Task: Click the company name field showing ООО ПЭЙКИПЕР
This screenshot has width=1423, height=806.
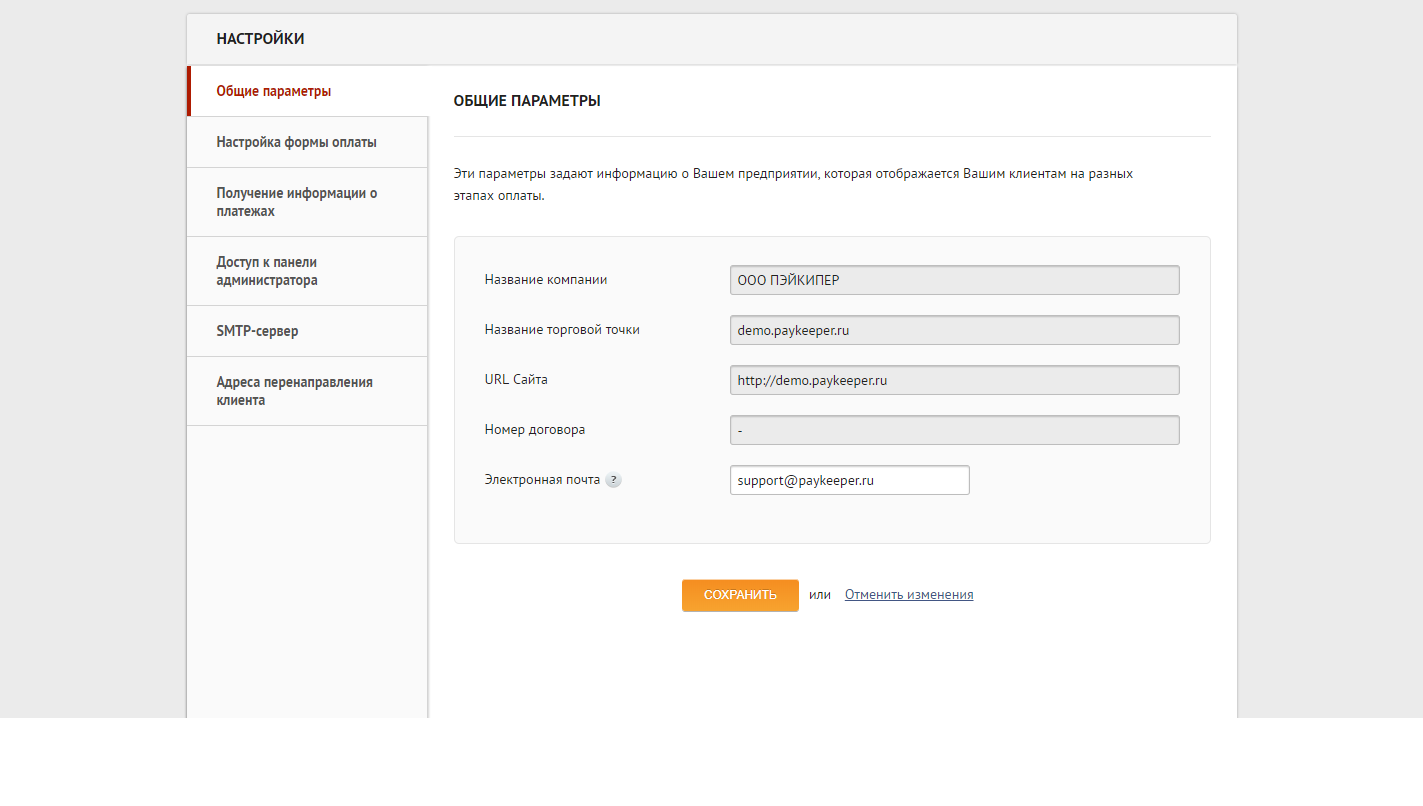Action: click(954, 280)
